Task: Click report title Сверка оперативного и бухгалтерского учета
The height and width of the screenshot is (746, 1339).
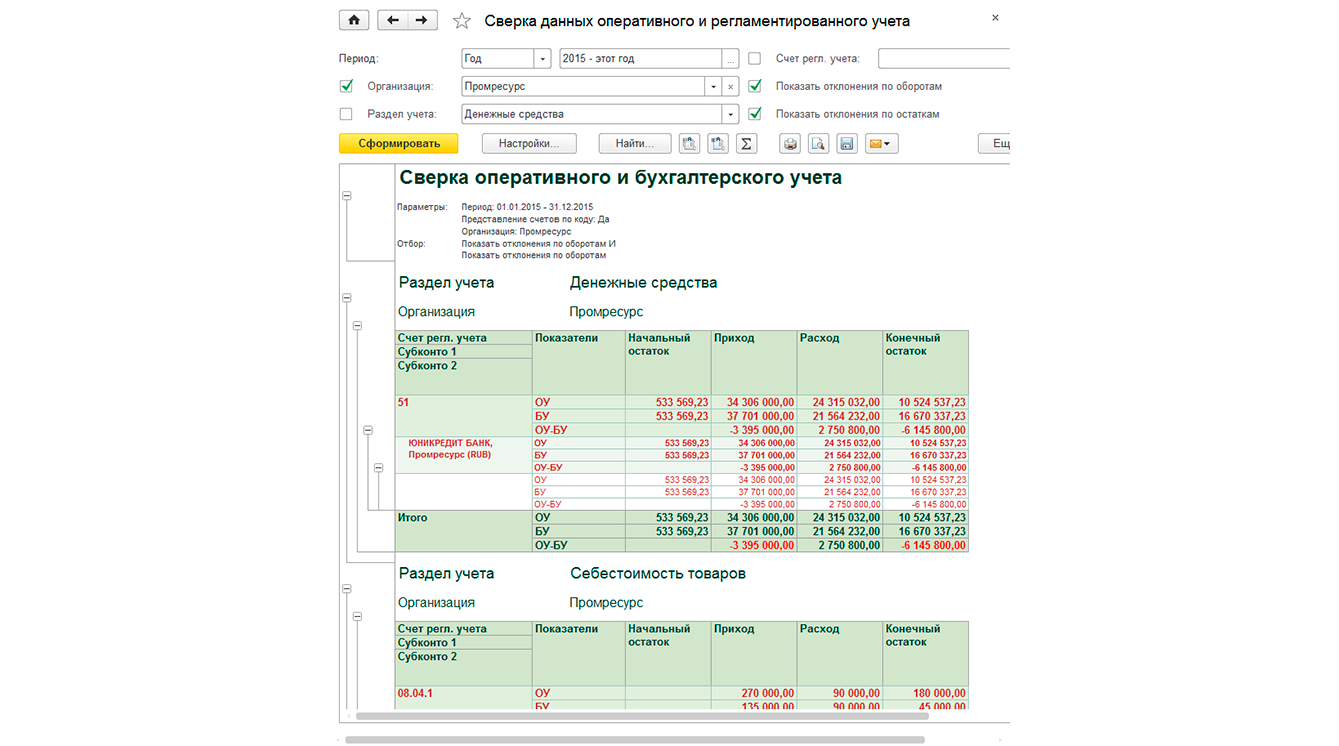Action: point(620,178)
